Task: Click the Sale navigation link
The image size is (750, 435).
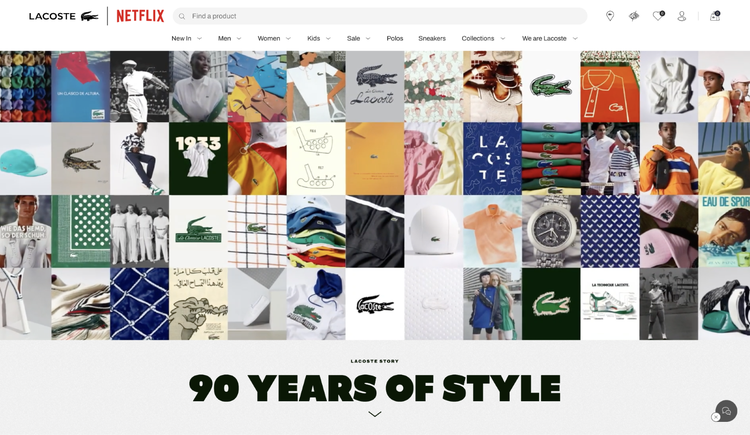Action: tap(353, 39)
